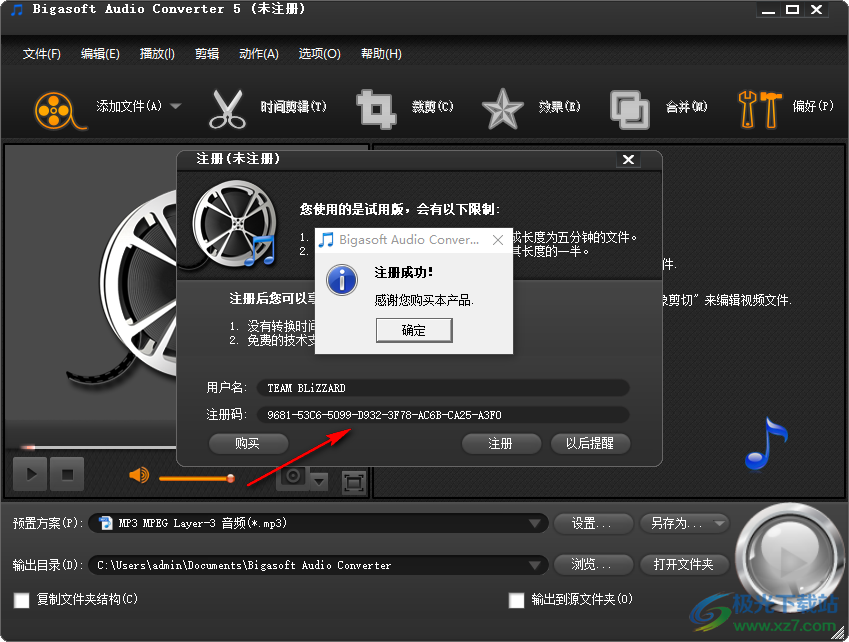Click the 添加文件(A) label
The image size is (849, 642).
click(129, 106)
